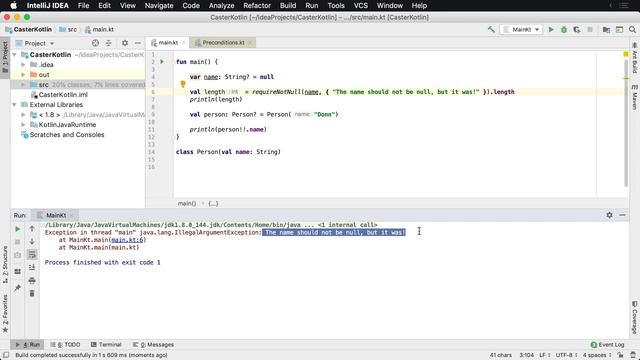Toggle the 2: Favorites side tool button
Screen dimensions: 640x360
tap(5, 313)
